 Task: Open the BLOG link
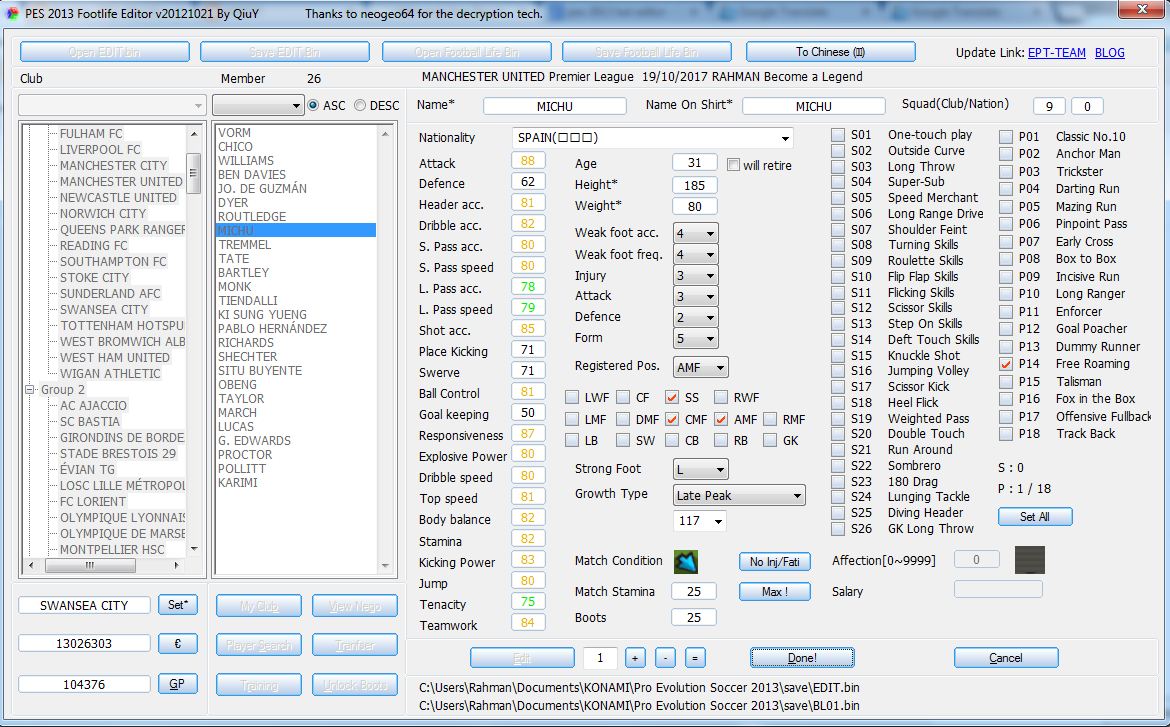[1110, 52]
